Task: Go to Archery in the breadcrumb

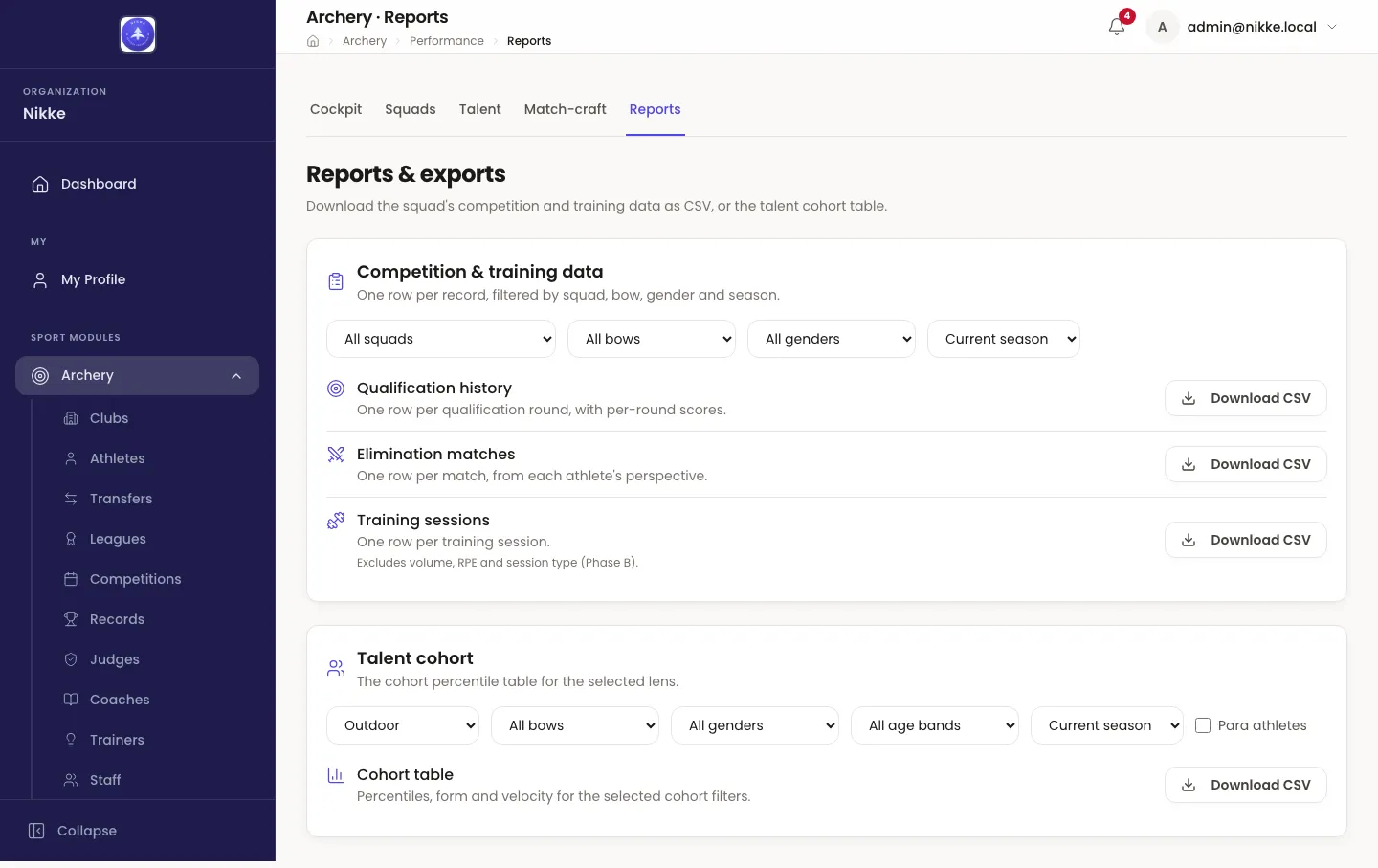Action: pos(365,41)
